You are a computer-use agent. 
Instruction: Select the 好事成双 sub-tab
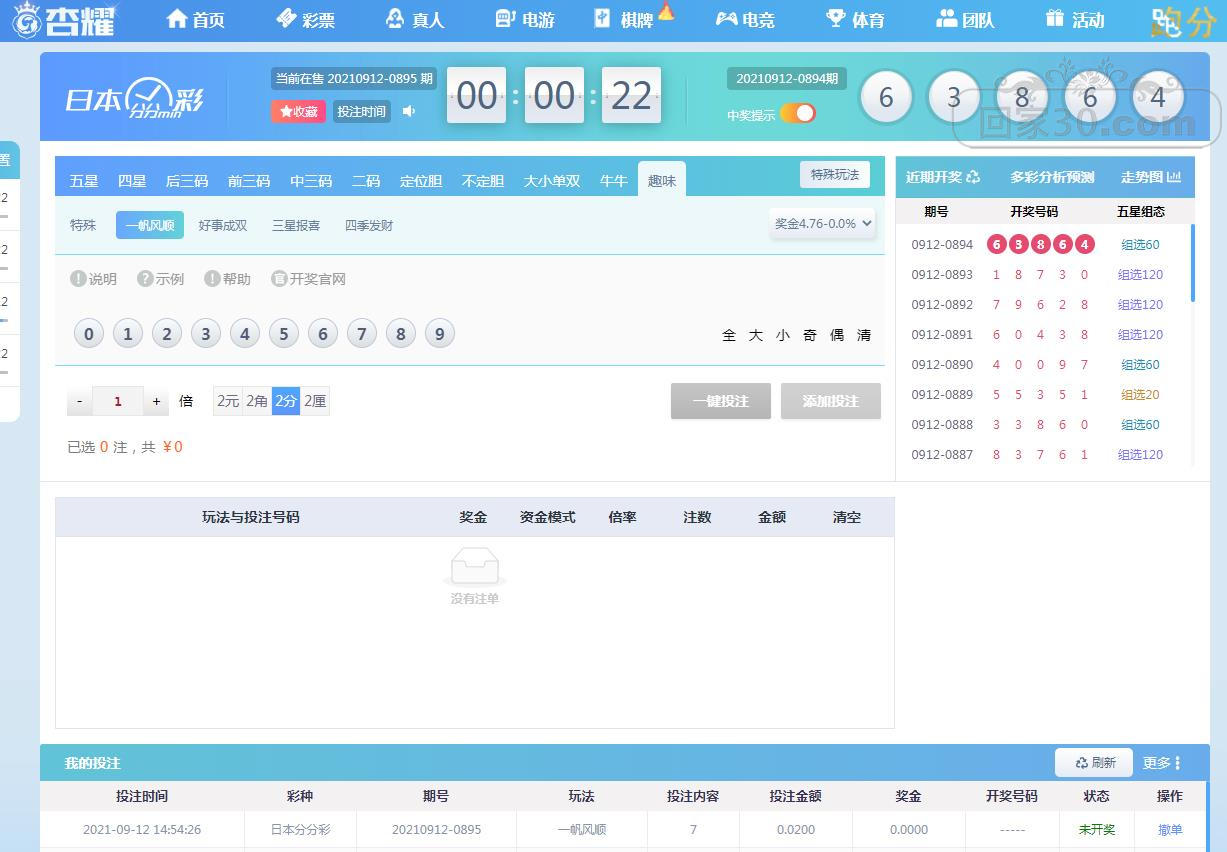coord(222,225)
